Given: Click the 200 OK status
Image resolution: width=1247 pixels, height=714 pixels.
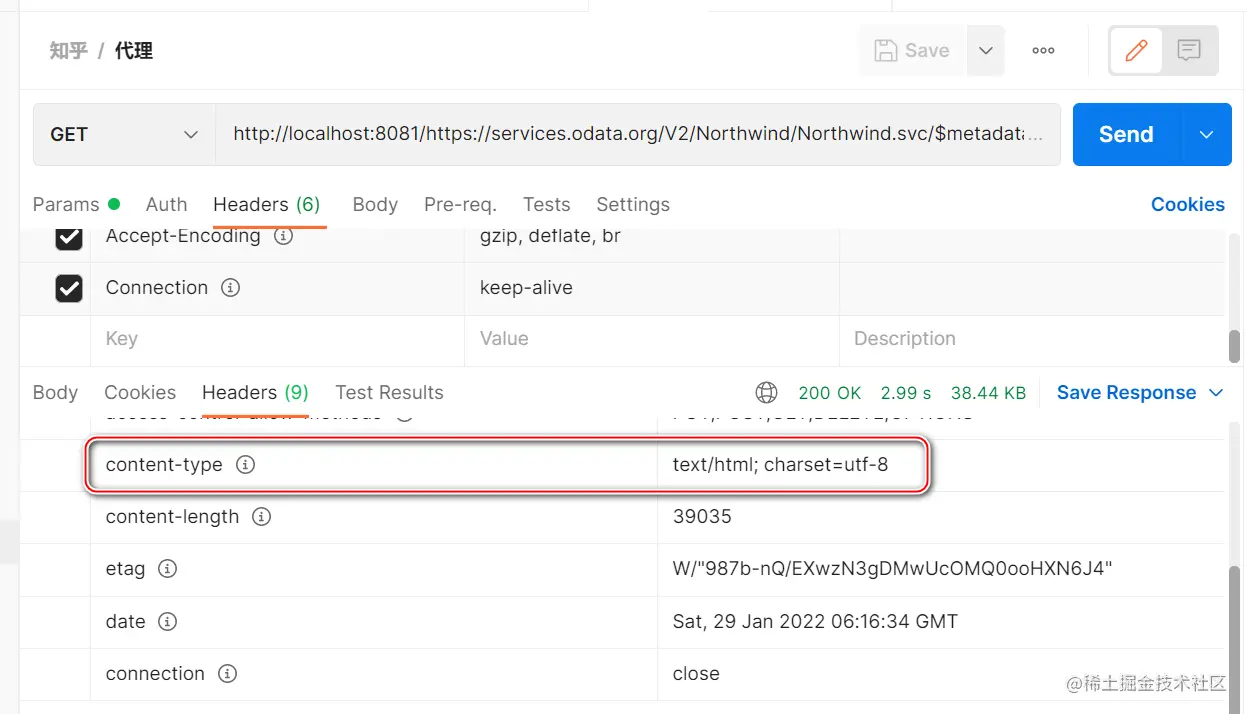Looking at the screenshot, I should [830, 393].
